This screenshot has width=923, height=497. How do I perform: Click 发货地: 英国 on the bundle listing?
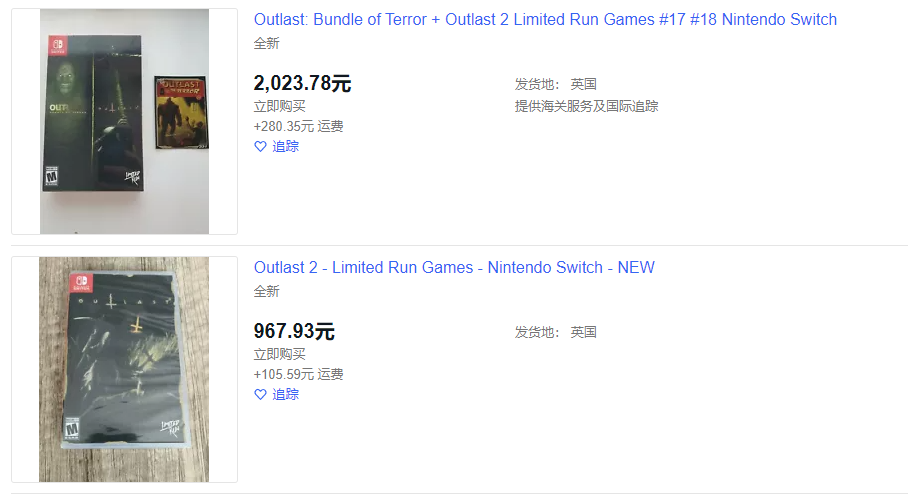point(556,84)
